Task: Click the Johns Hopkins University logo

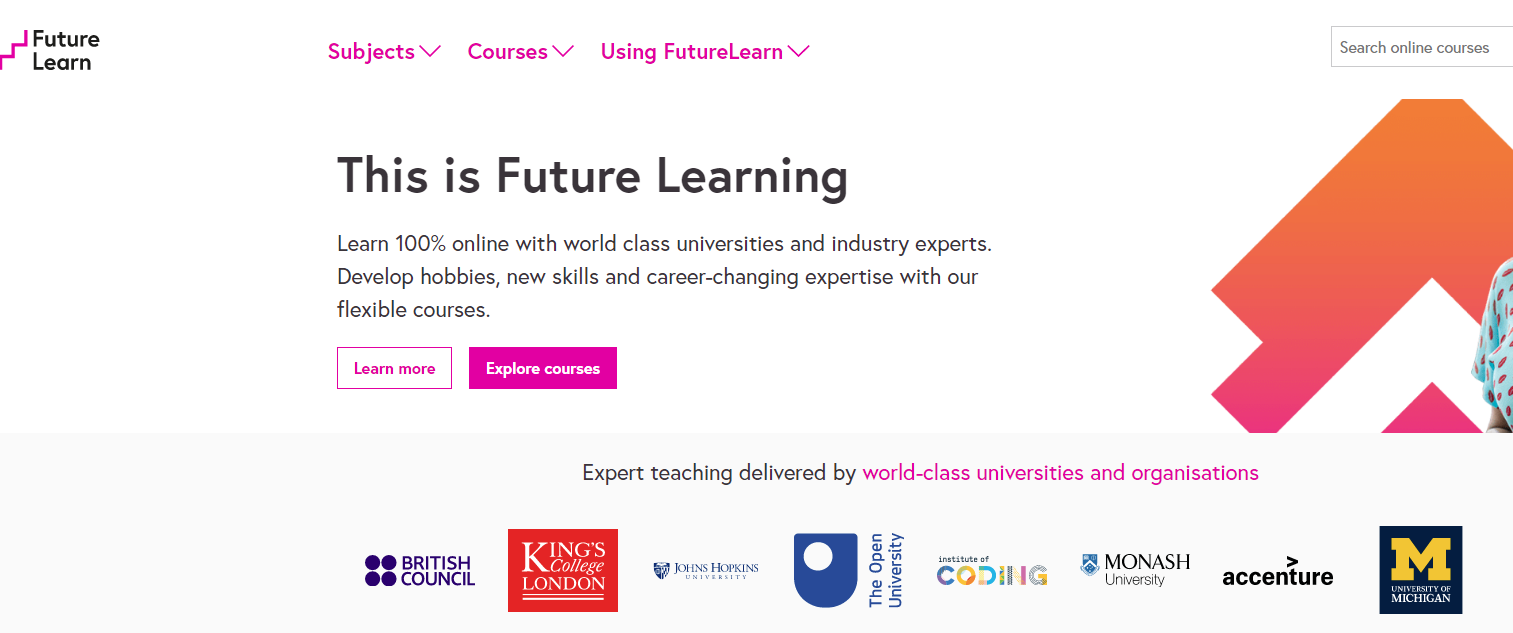Action: [706, 571]
